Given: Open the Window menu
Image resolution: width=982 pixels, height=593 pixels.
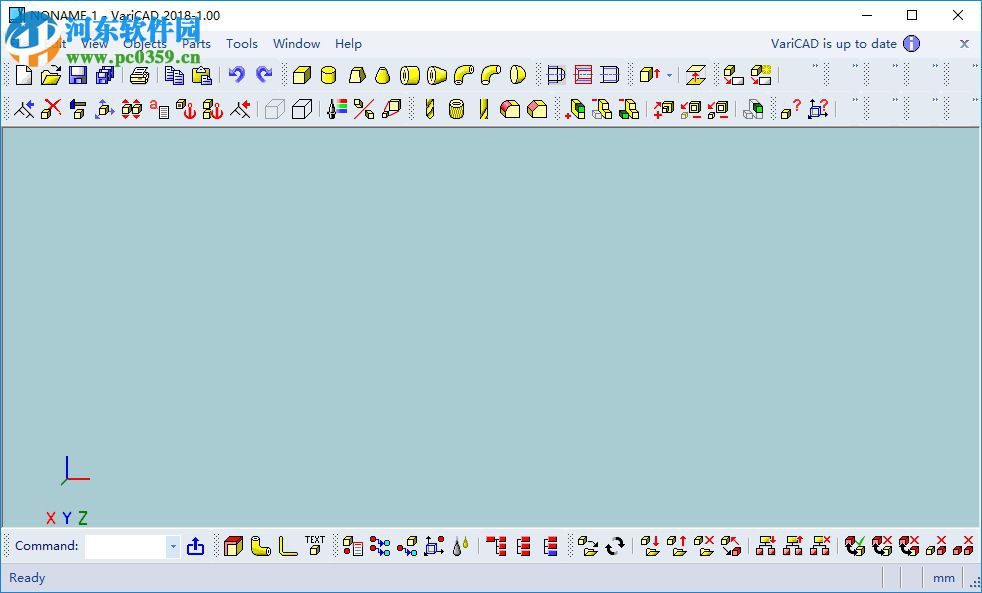Looking at the screenshot, I should click(x=296, y=44).
